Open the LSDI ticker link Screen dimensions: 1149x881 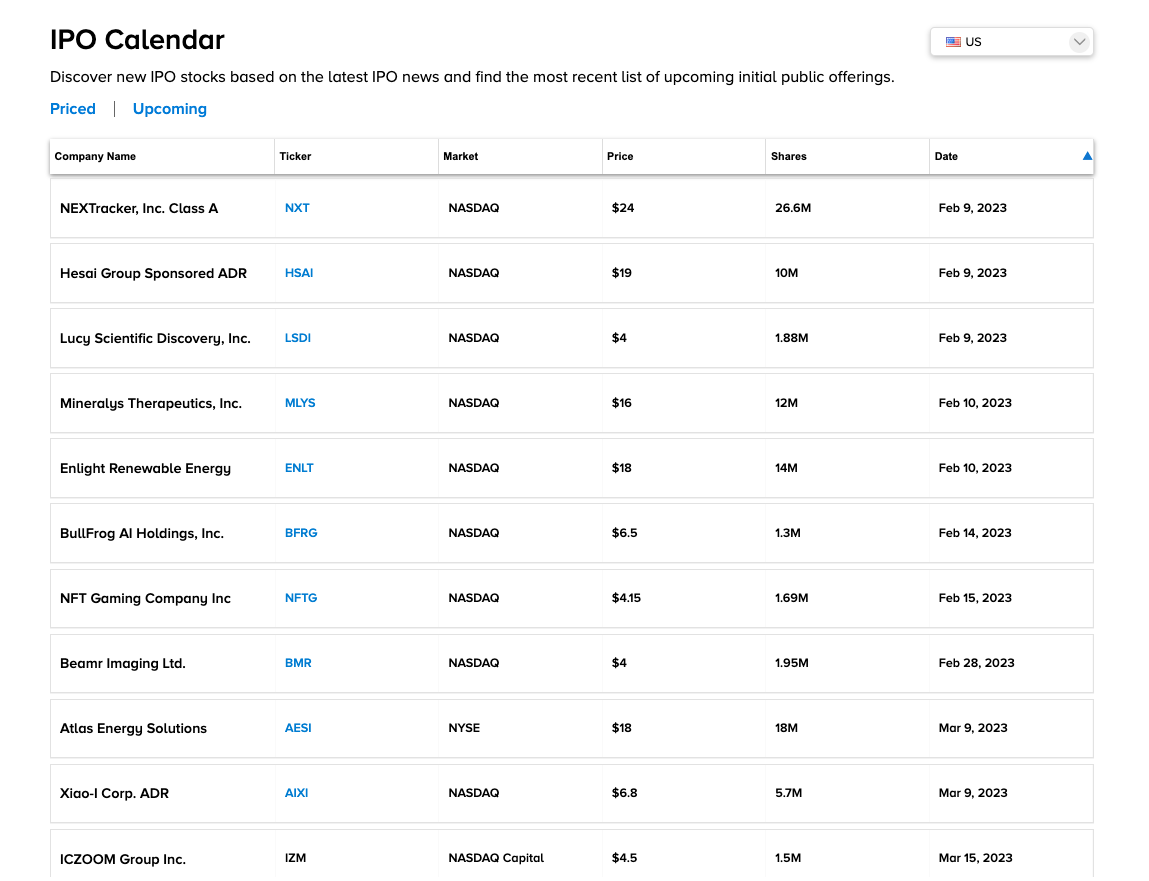tap(298, 338)
